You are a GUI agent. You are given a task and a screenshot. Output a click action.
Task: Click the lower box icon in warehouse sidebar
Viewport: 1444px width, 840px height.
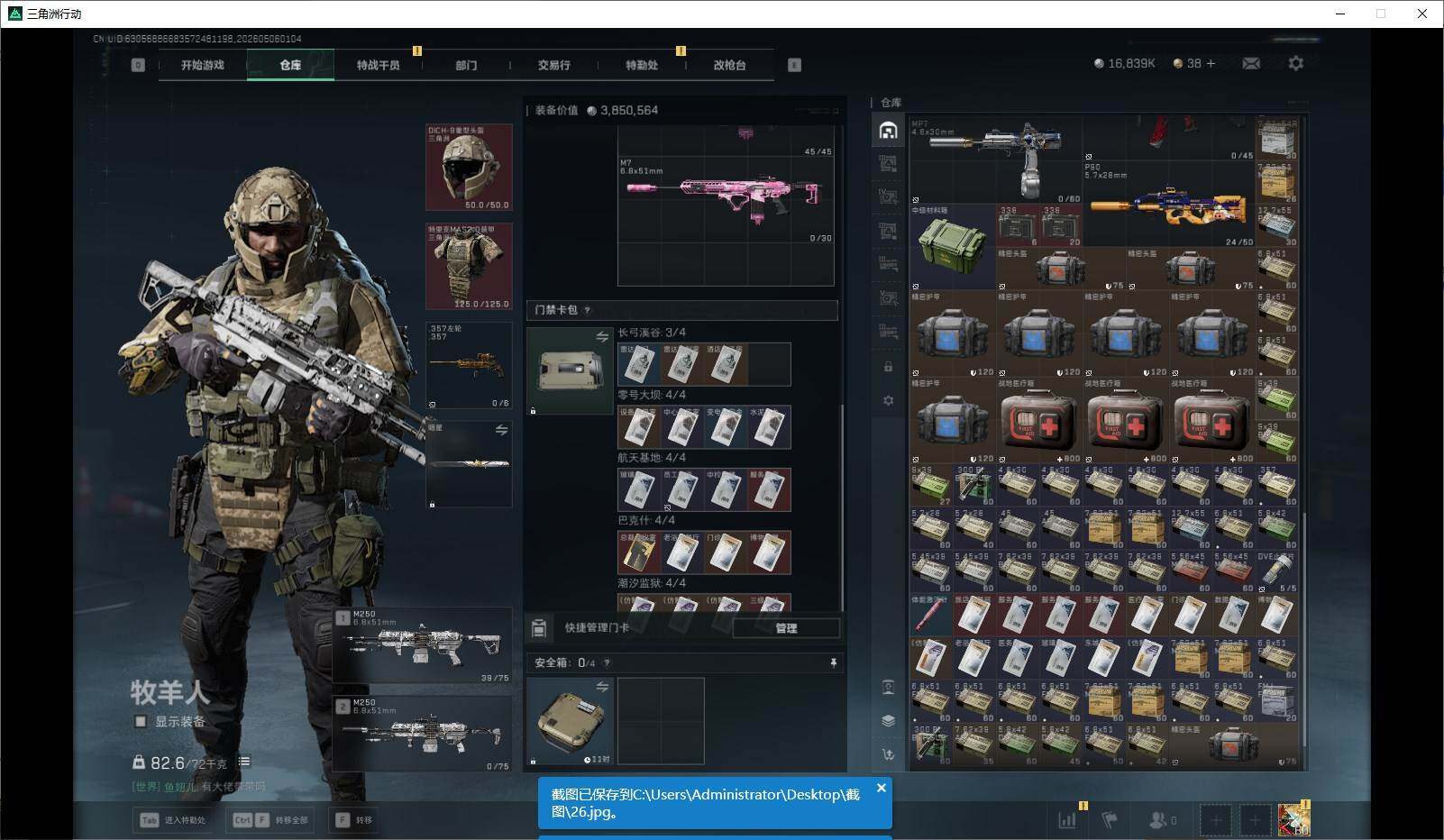pos(888,688)
